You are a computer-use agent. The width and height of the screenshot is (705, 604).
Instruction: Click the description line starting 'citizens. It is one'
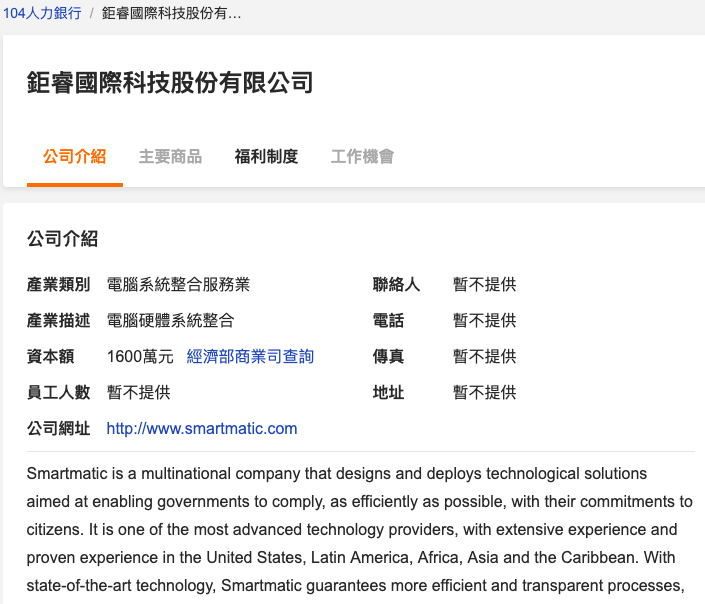352,529
